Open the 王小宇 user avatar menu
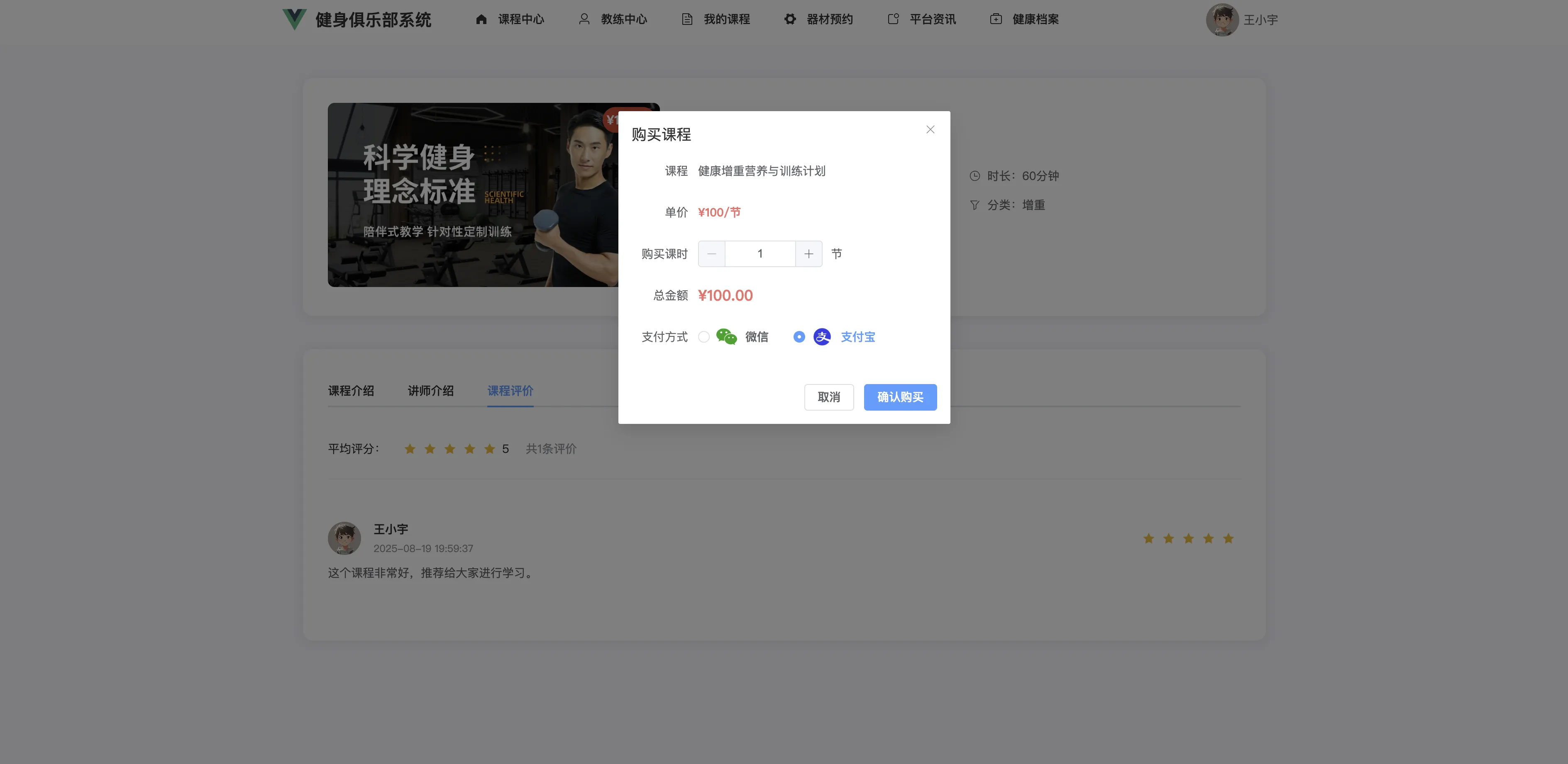The width and height of the screenshot is (1568, 764). tap(1222, 20)
